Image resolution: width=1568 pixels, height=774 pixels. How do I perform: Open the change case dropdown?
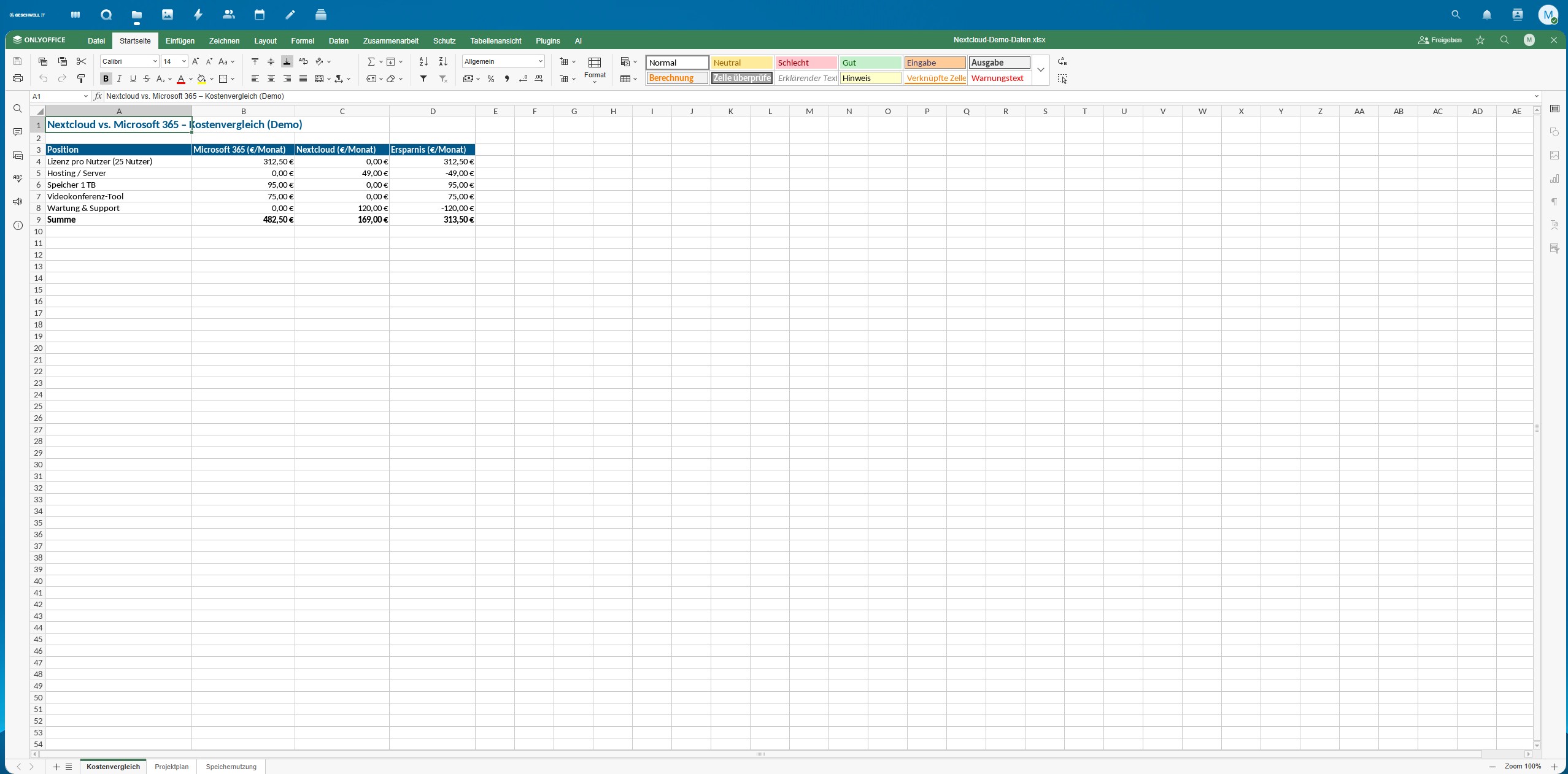click(x=226, y=61)
